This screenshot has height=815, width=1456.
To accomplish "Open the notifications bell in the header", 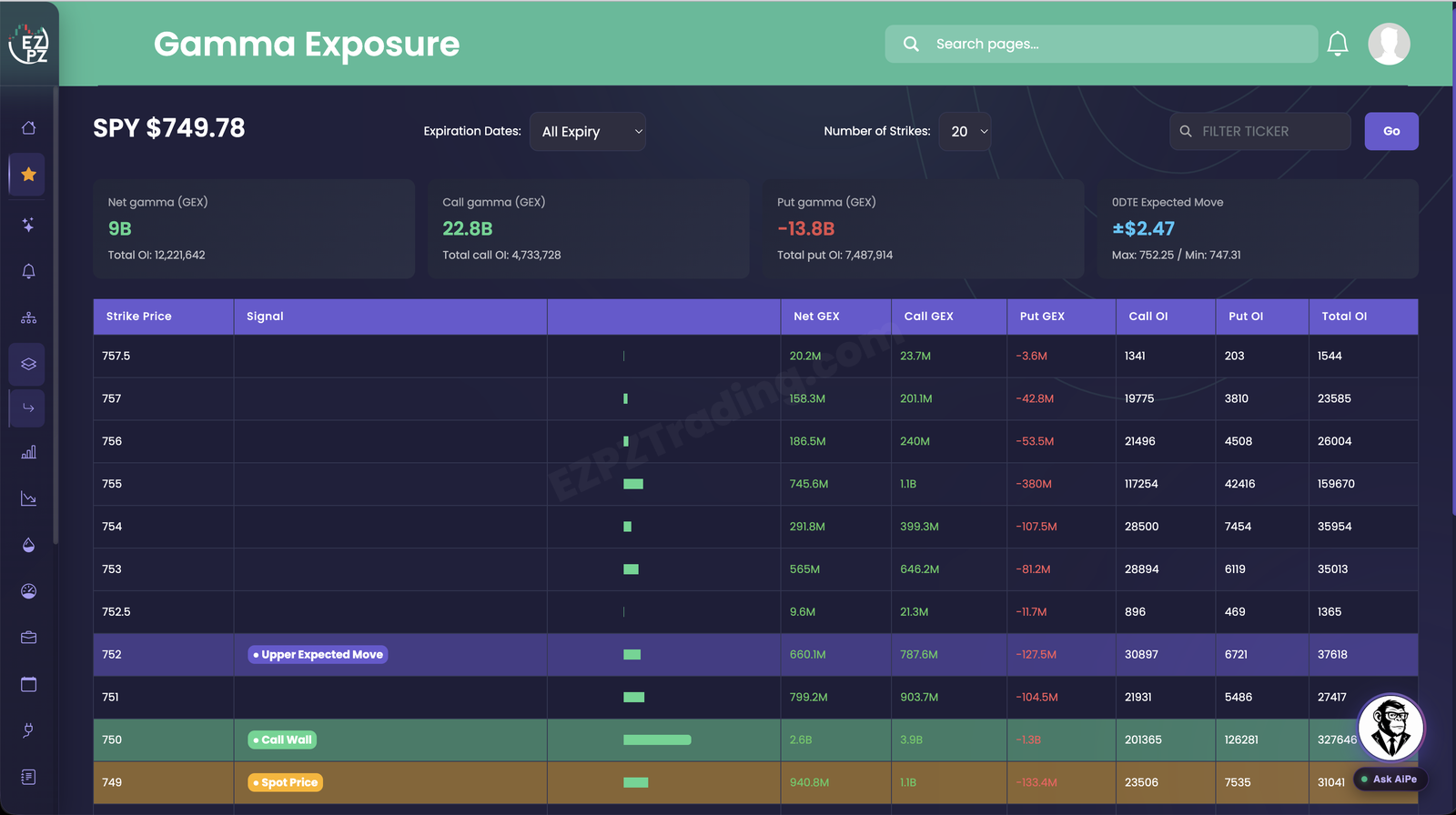I will coord(1338,44).
